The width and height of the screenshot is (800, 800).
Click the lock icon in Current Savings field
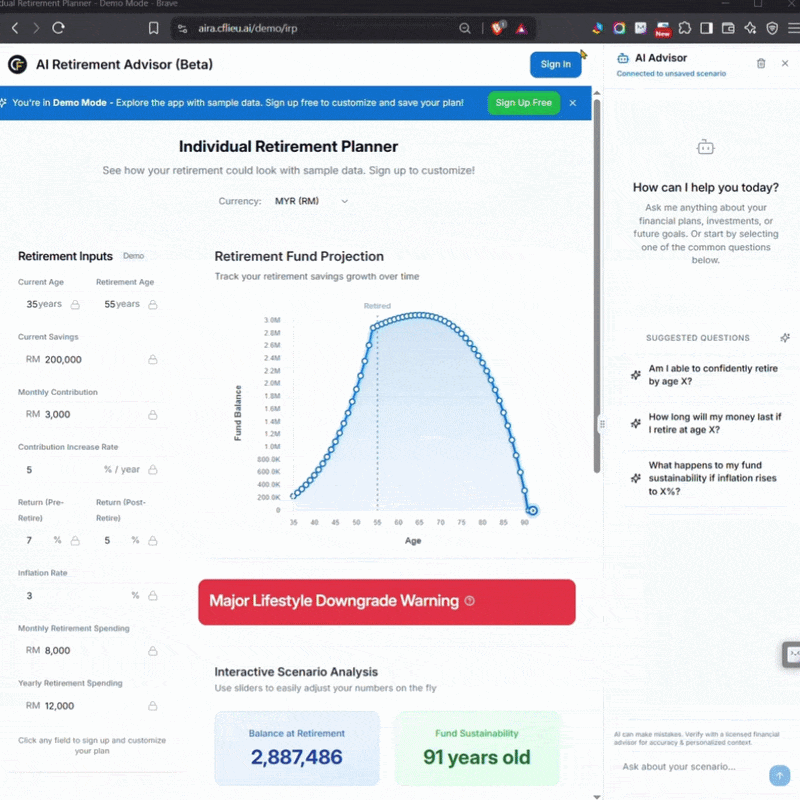pos(153,360)
